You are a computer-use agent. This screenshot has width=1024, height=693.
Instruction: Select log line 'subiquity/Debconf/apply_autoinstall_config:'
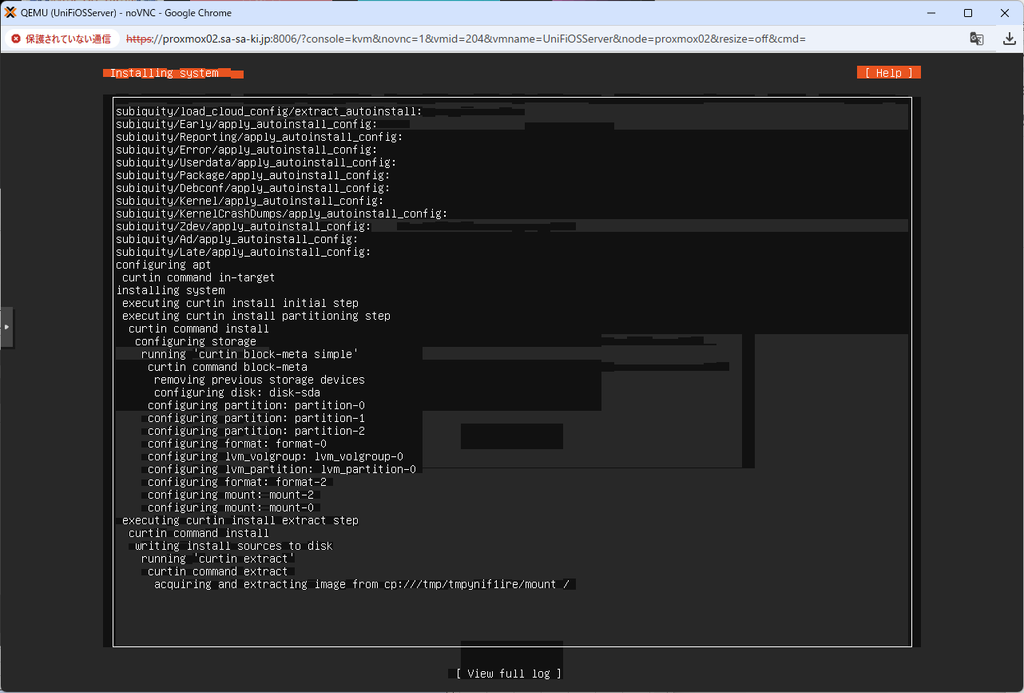click(x=253, y=188)
